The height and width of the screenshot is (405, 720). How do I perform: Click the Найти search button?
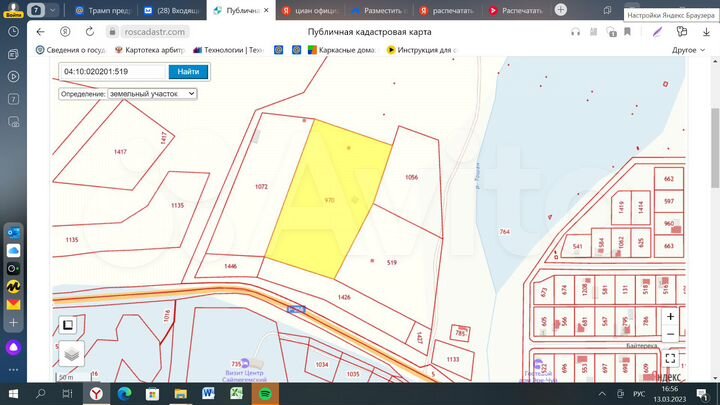188,72
